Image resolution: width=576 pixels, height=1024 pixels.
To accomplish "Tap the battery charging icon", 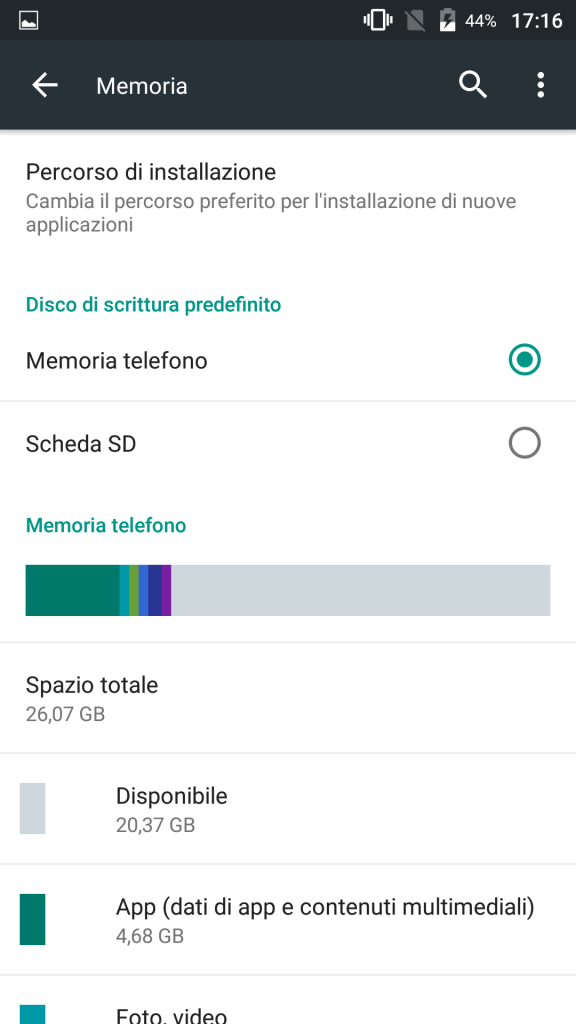I will [447, 21].
